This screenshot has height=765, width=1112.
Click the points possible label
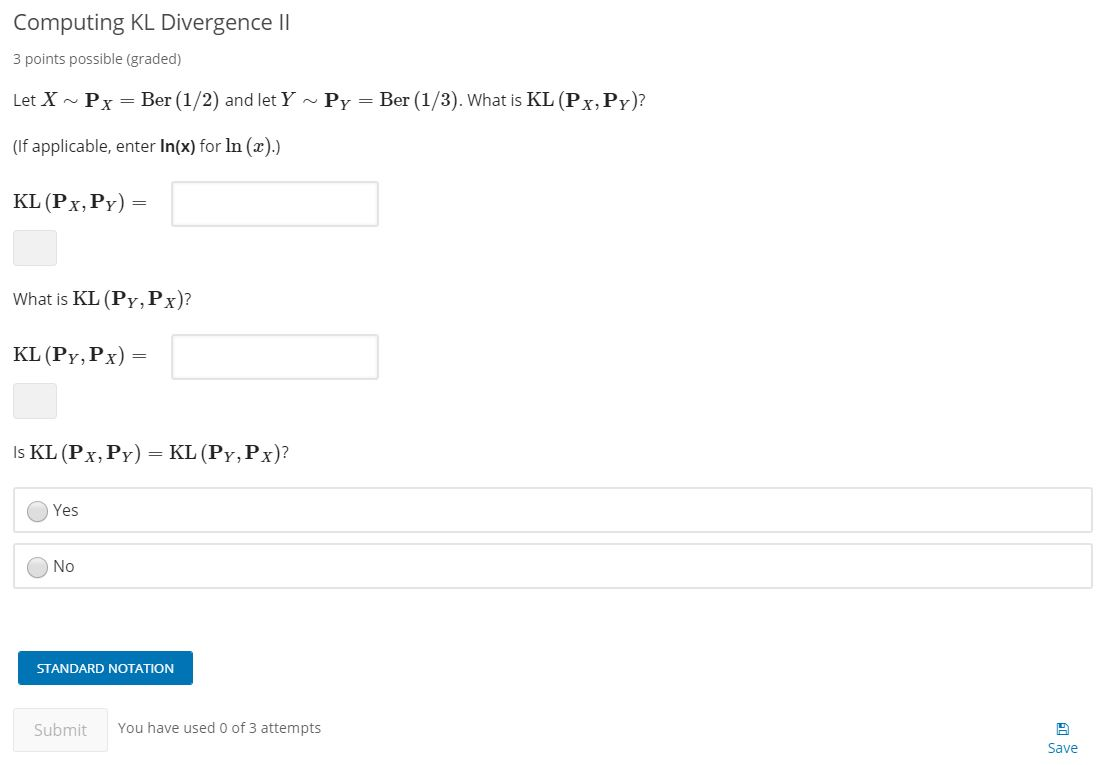(96, 58)
